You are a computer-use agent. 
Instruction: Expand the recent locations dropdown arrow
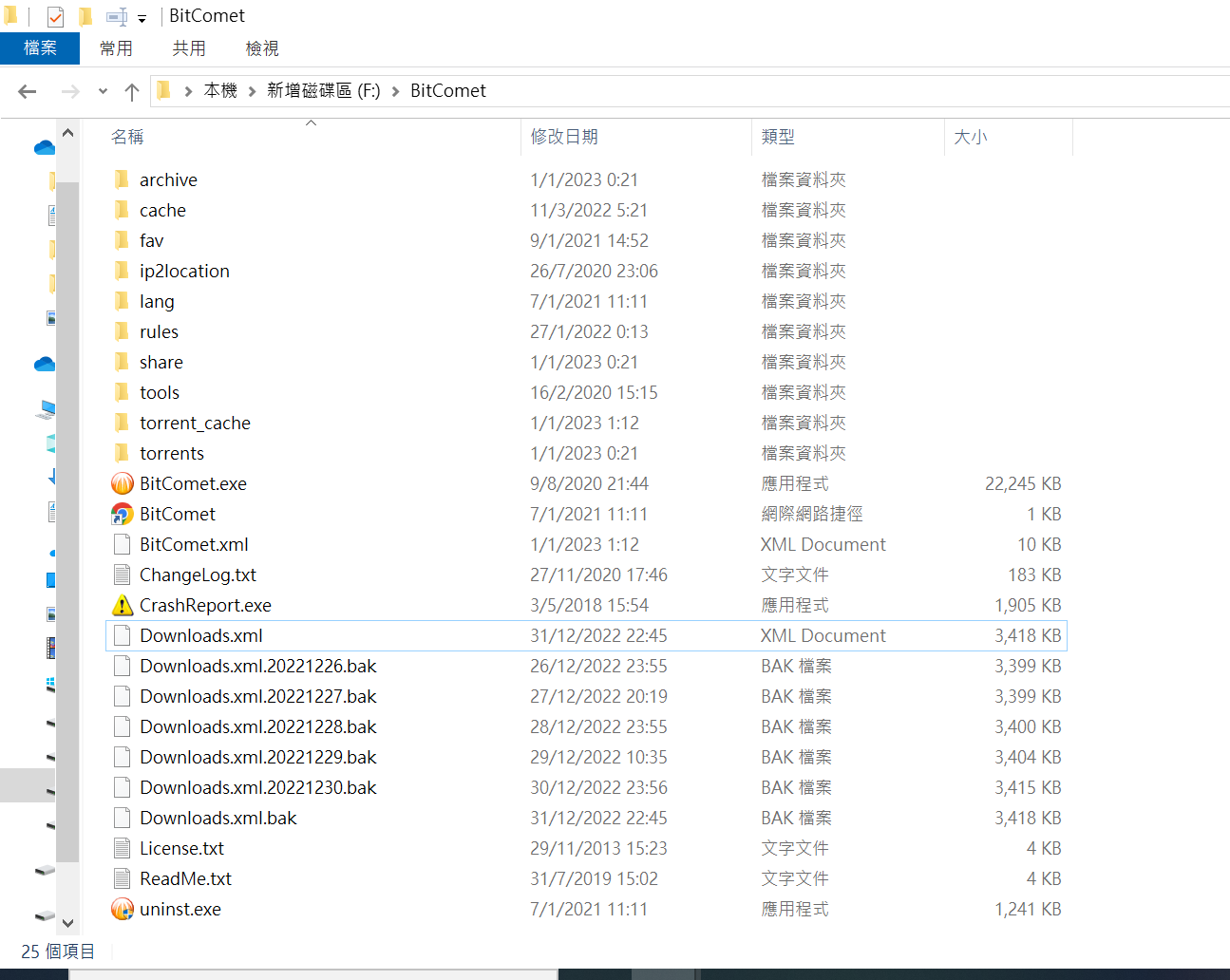click(x=103, y=91)
